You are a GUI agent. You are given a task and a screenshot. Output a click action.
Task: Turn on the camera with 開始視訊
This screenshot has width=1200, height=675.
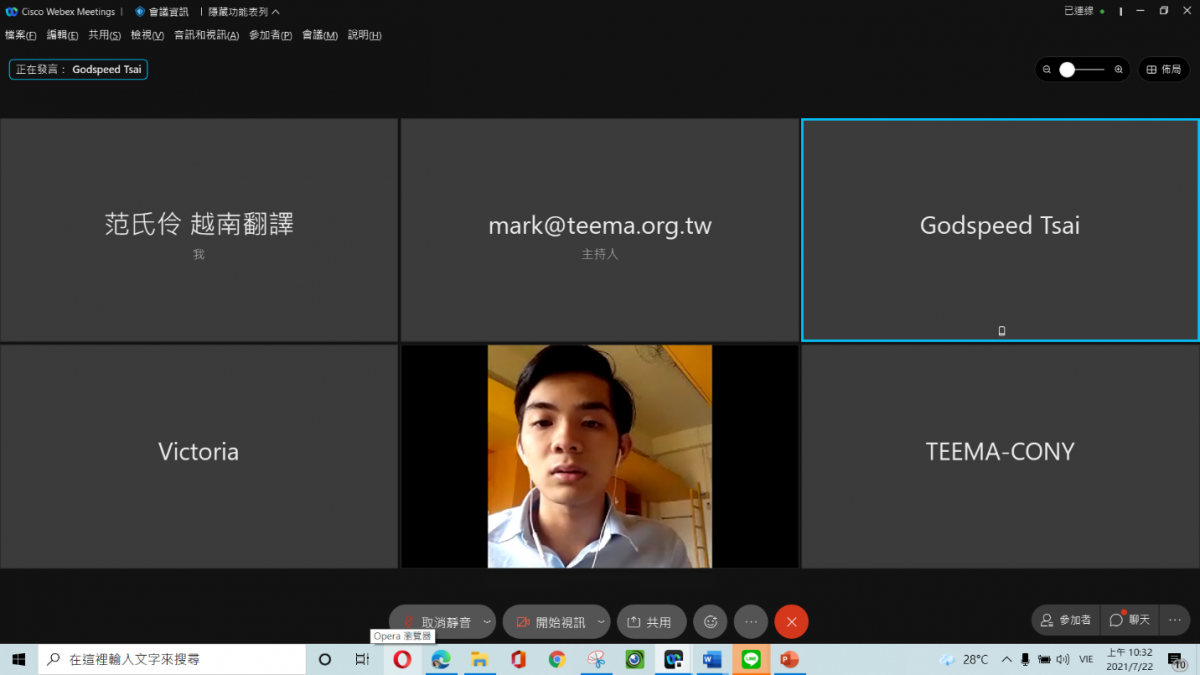coord(550,622)
